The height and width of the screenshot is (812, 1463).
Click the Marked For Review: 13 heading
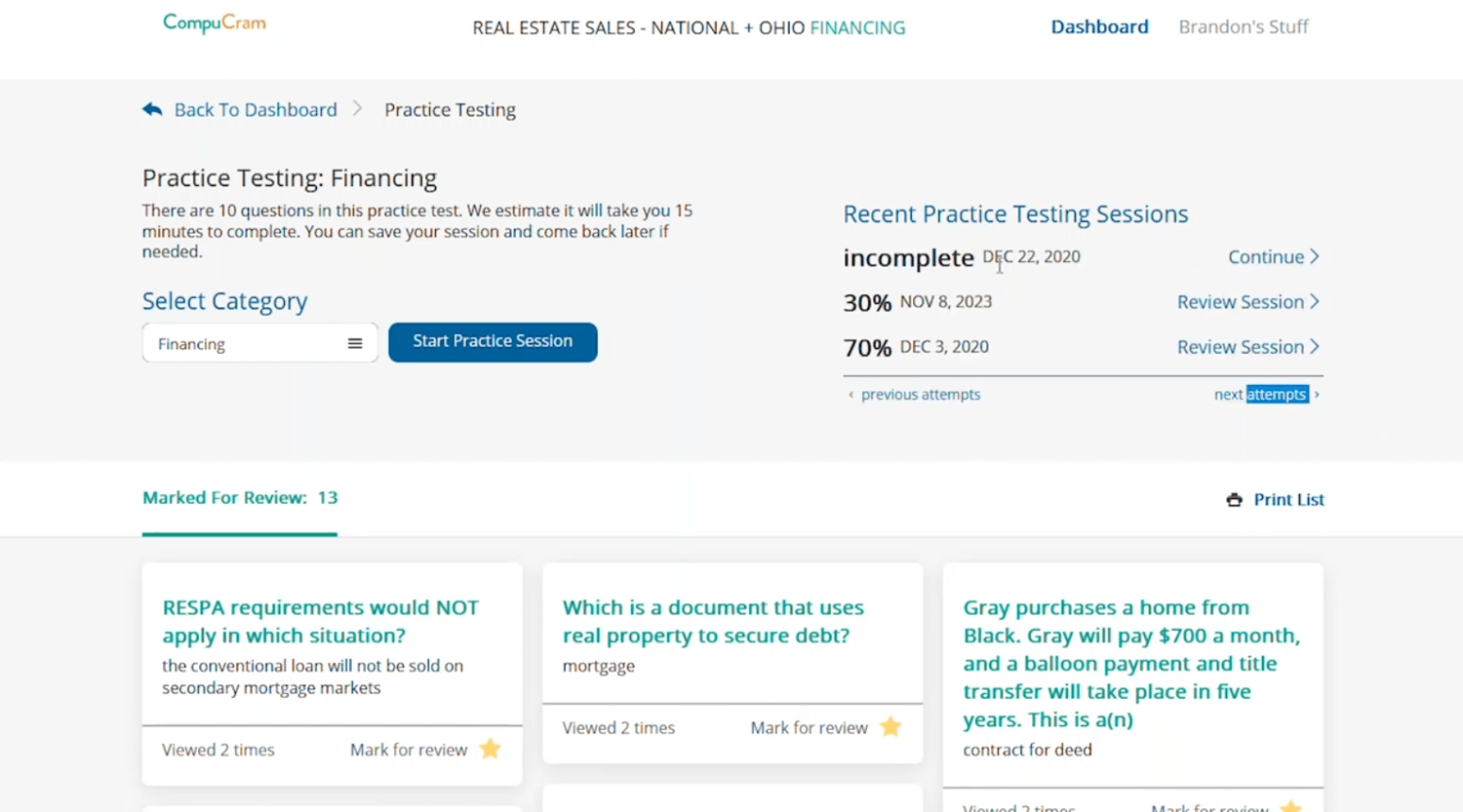pos(239,497)
